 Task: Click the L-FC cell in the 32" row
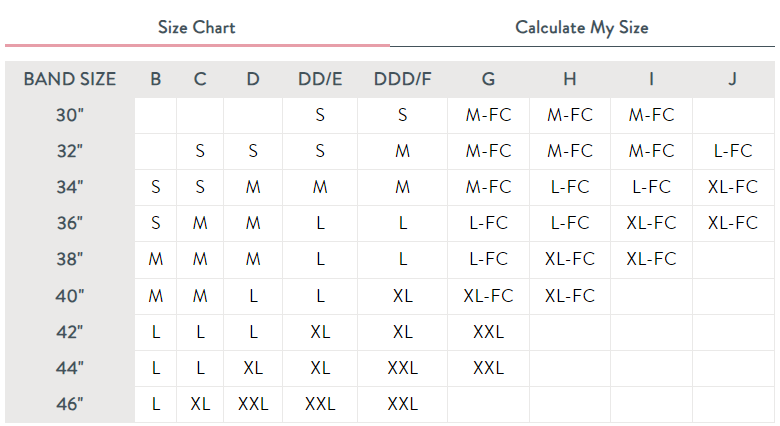[732, 151]
